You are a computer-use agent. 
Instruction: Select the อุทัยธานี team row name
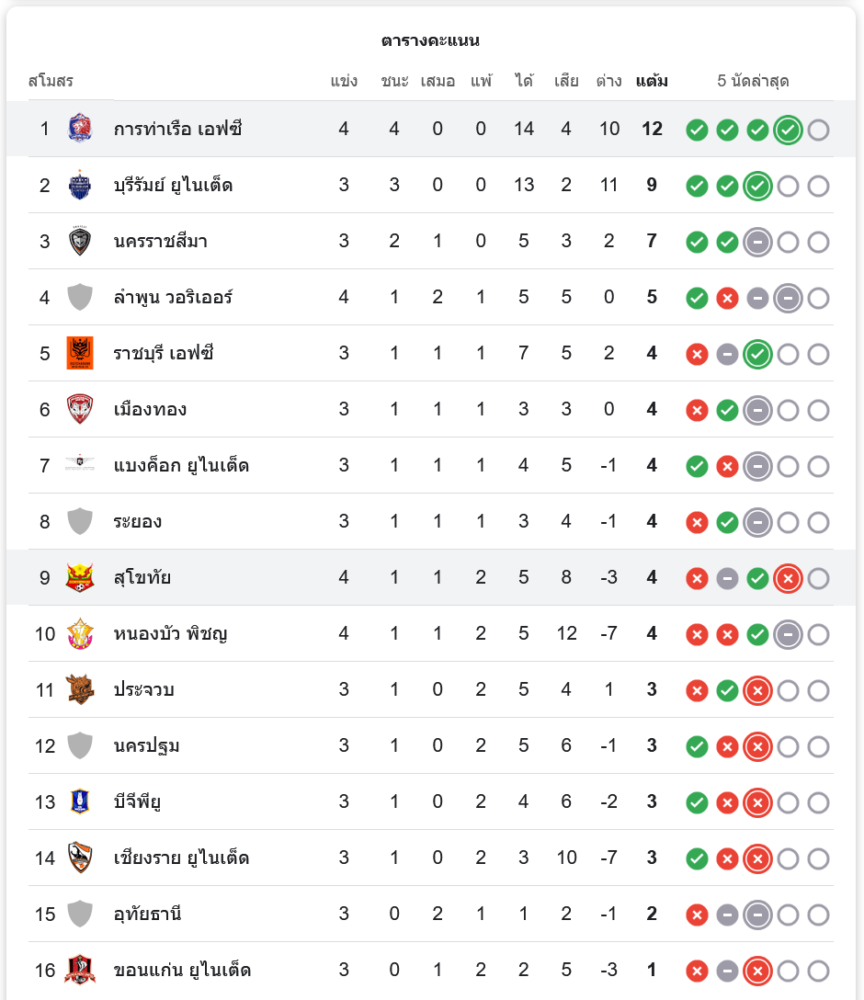click(x=148, y=914)
